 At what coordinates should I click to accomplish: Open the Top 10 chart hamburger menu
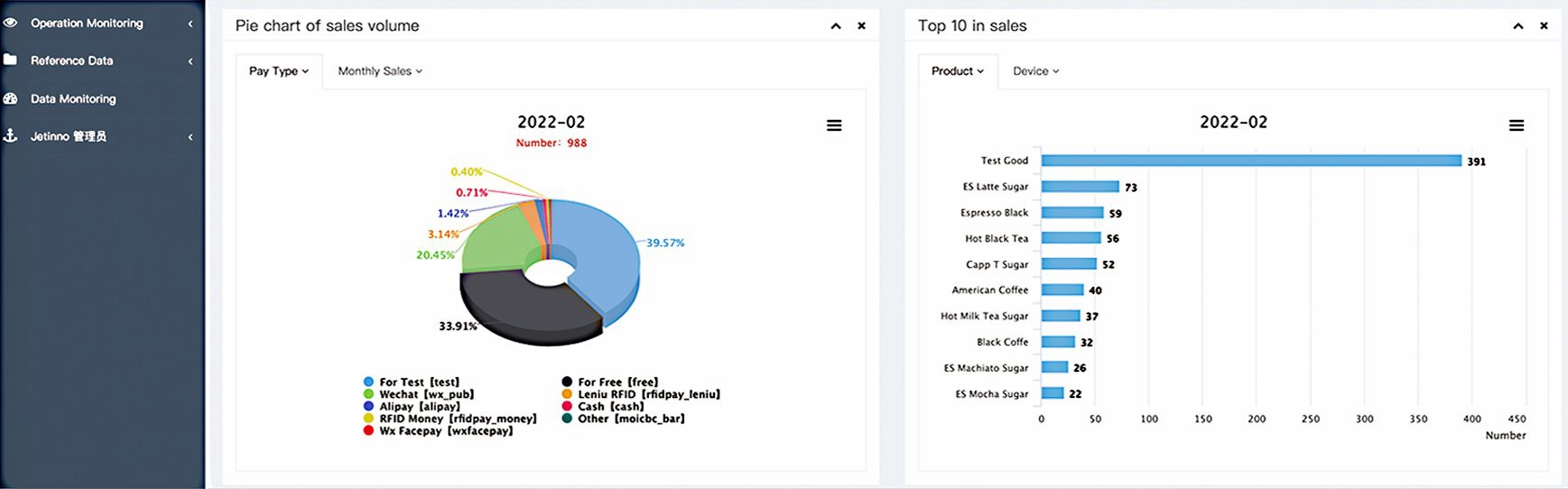1517,125
